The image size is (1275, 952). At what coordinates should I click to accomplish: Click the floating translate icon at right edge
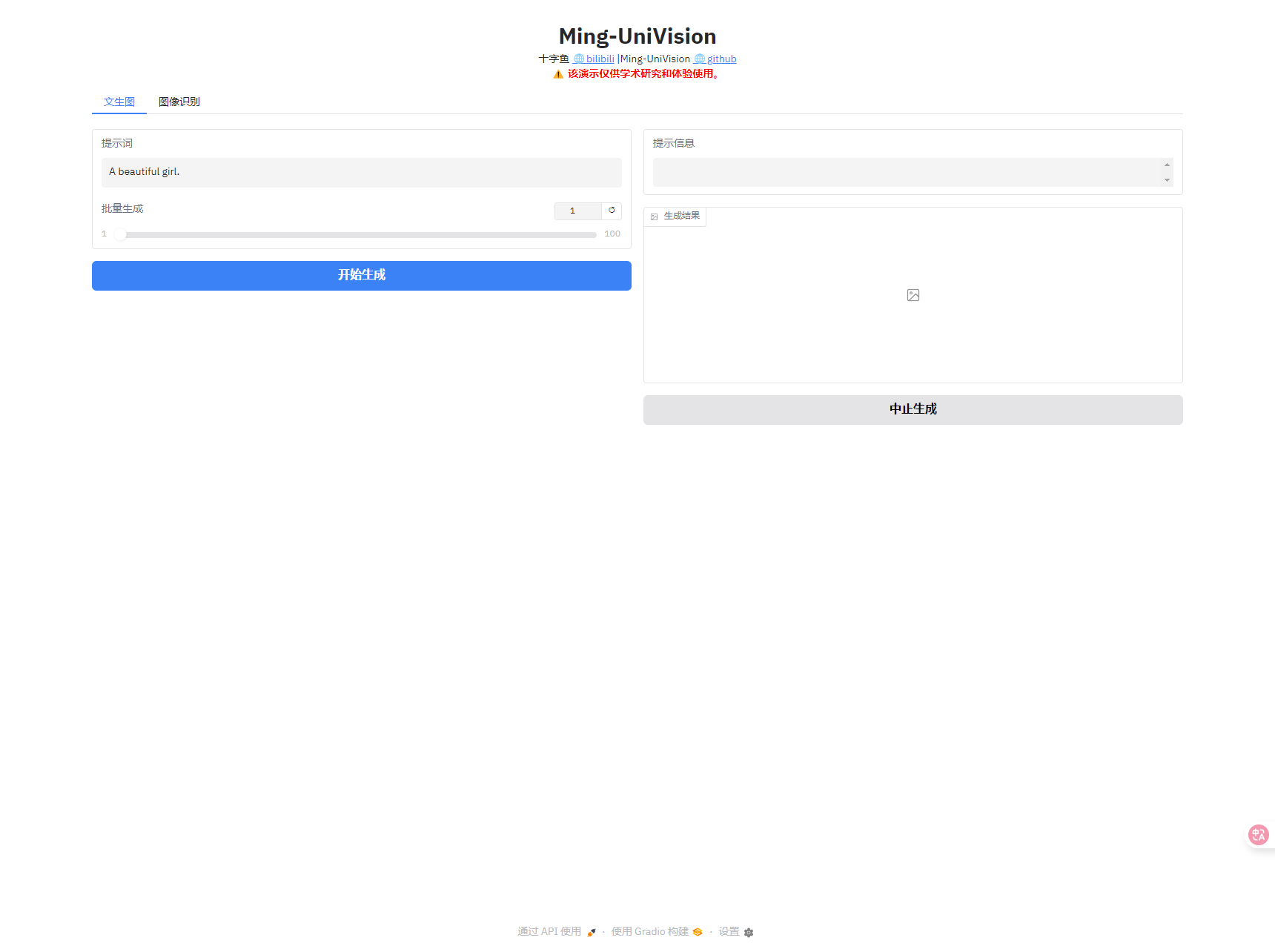[1258, 835]
